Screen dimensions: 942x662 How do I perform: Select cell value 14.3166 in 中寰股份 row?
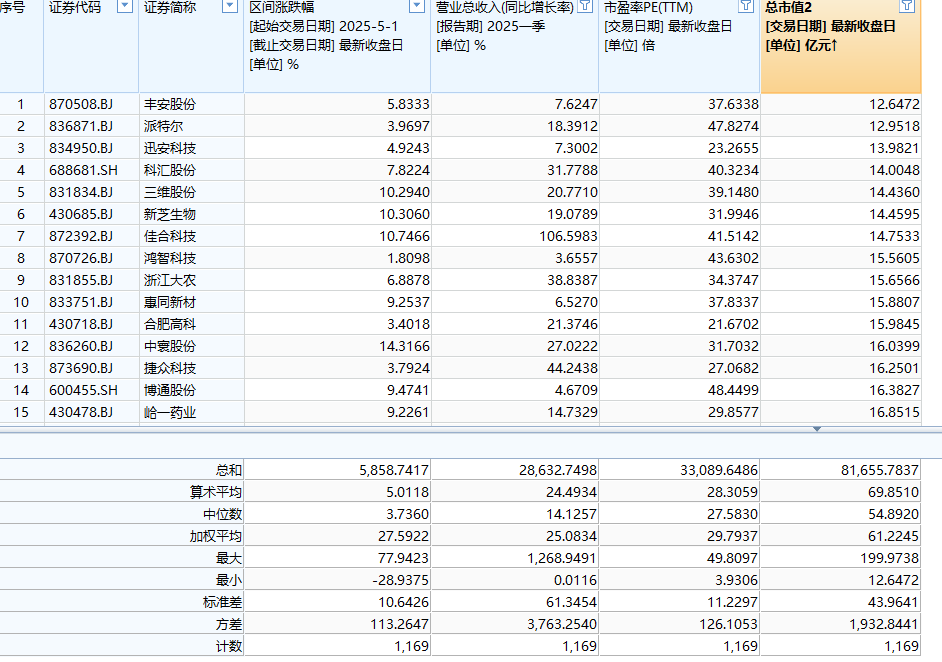coord(404,347)
